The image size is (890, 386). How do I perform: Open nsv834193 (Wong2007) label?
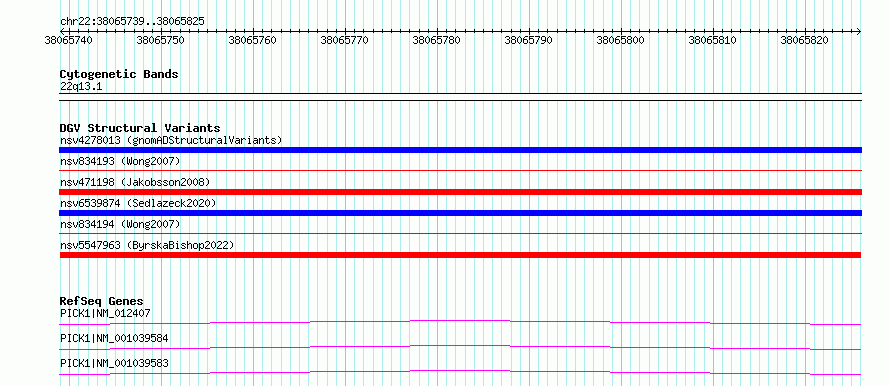[x=120, y=161]
